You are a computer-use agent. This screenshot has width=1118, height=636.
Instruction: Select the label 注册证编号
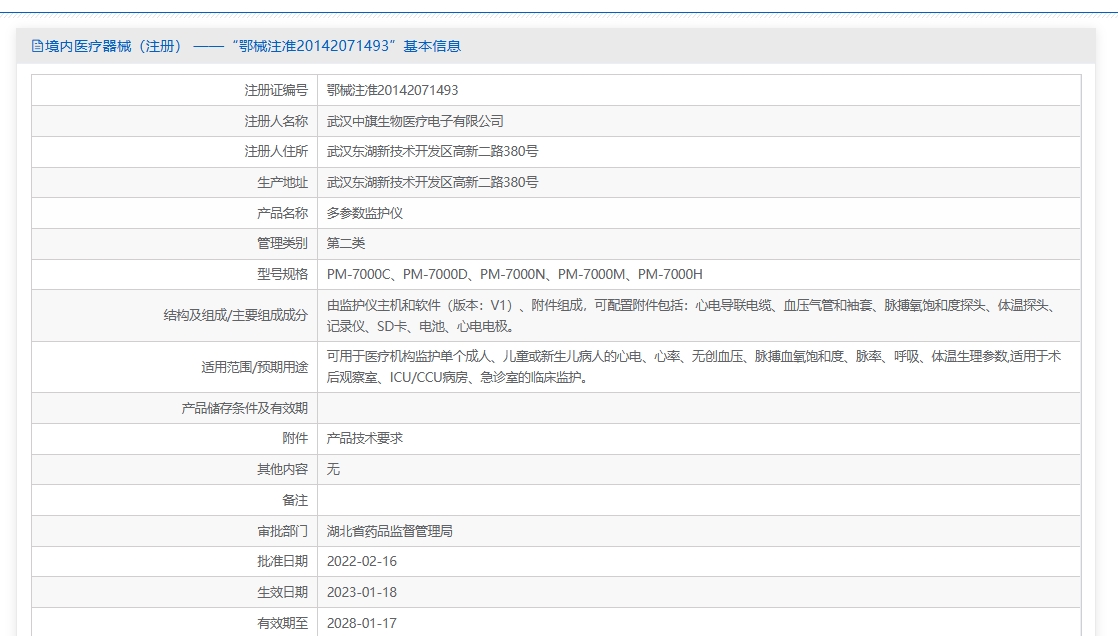click(276, 91)
